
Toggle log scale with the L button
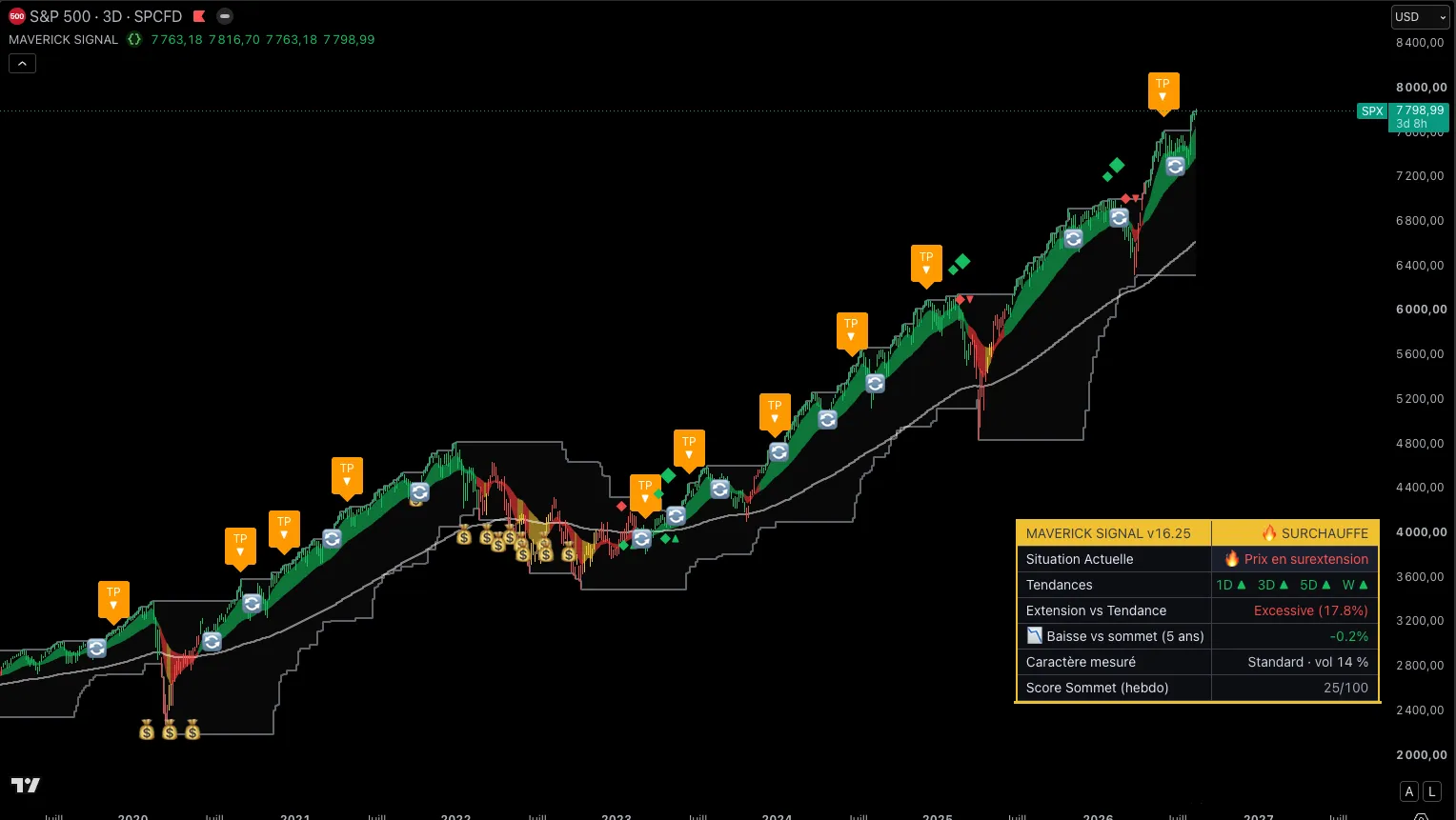(1432, 791)
